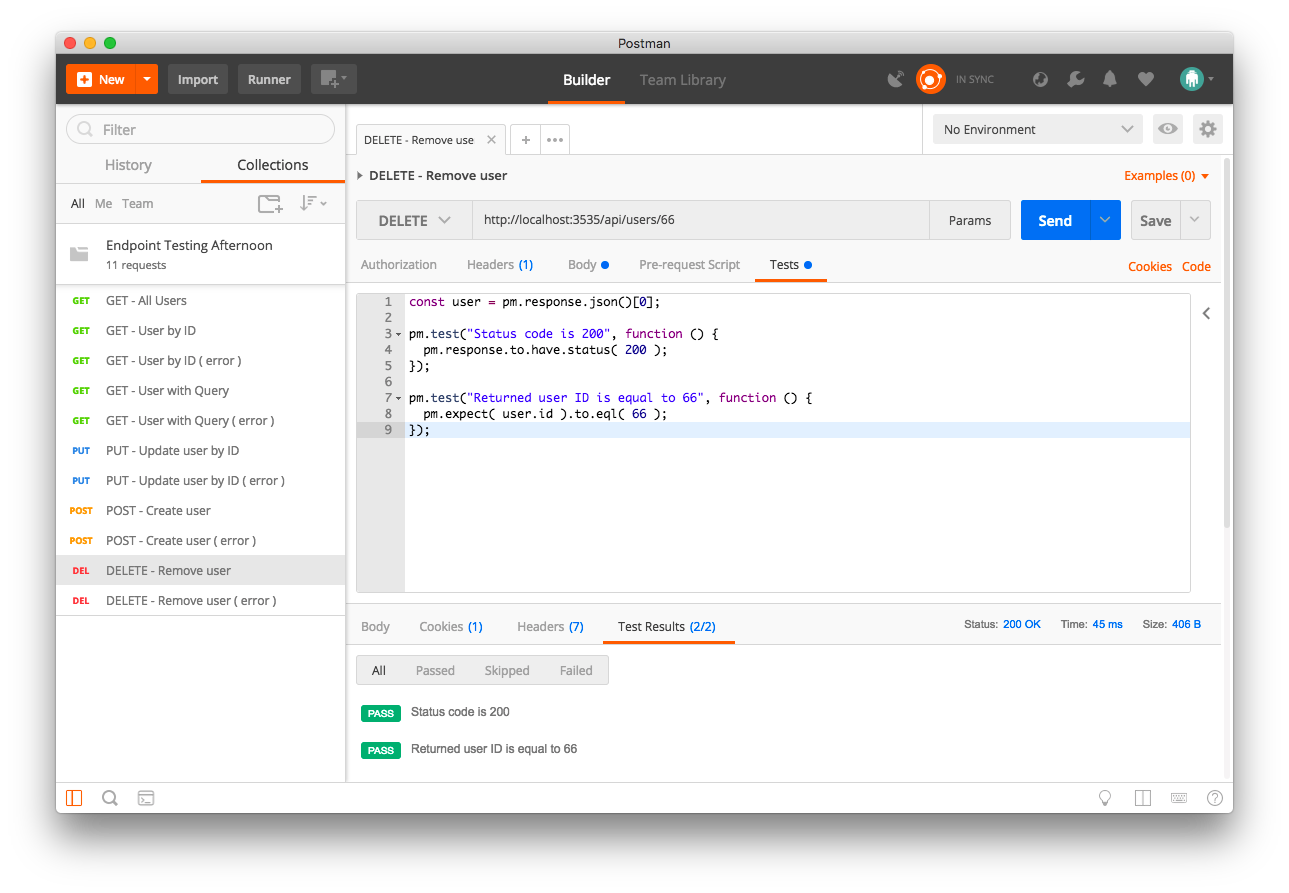Open DELETE - Remove user ( error ) request
1289x893 pixels.
(x=200, y=600)
